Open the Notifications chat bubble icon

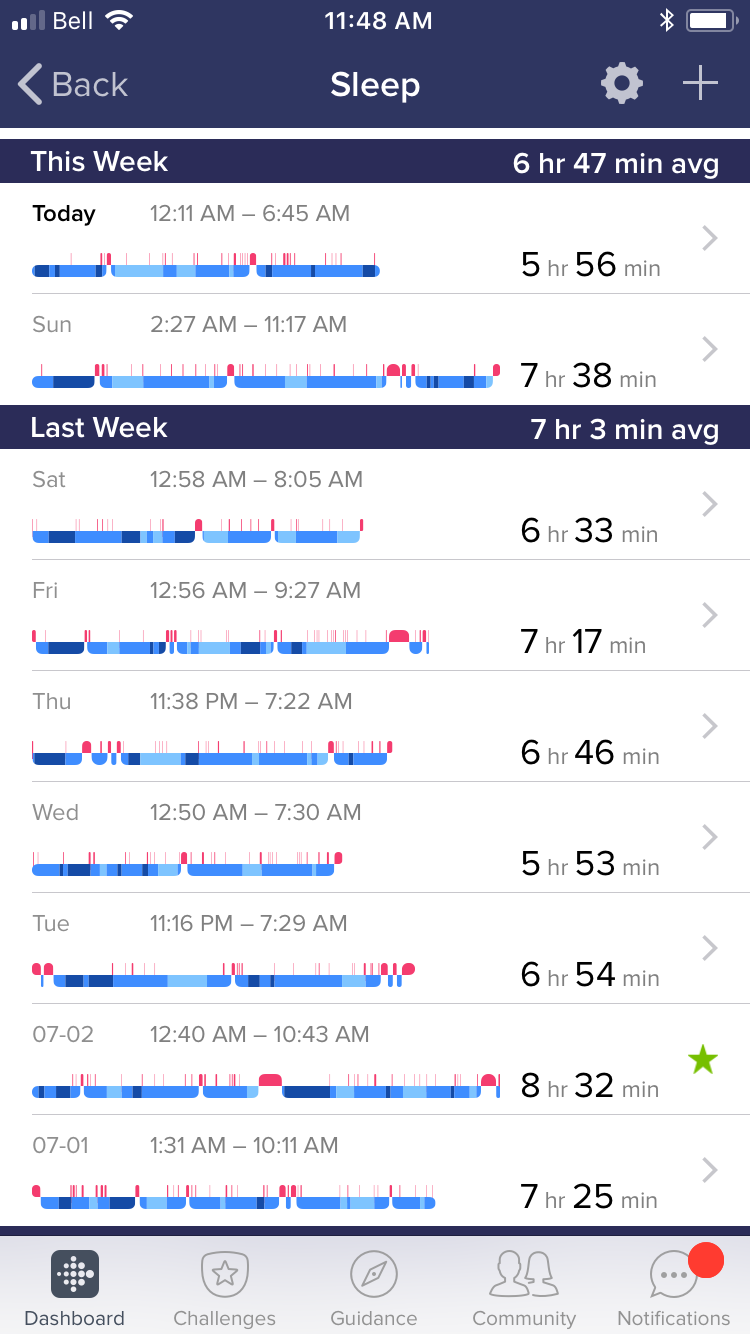click(x=672, y=1276)
